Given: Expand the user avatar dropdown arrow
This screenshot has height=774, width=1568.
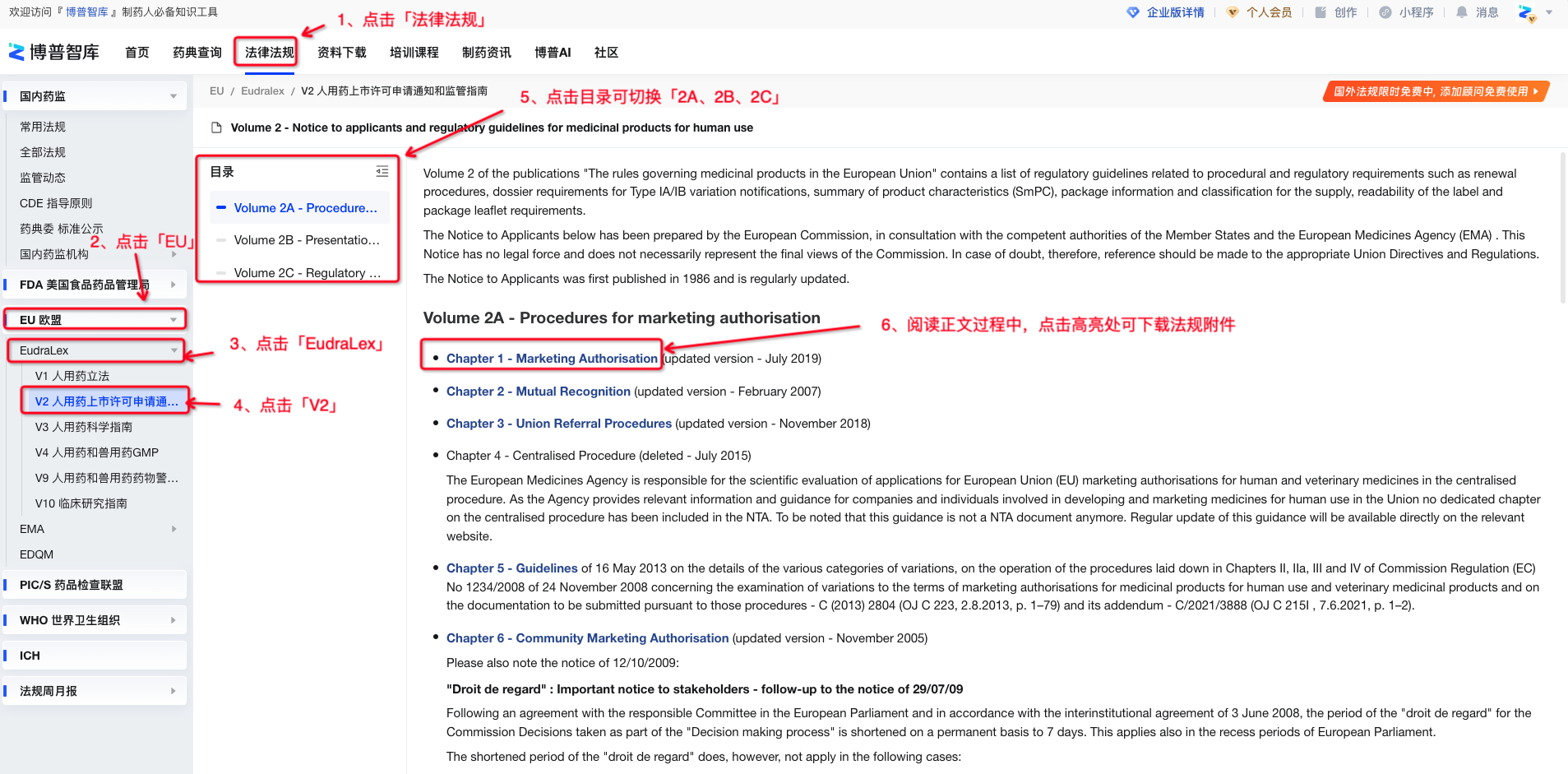Looking at the screenshot, I should [x=1549, y=12].
